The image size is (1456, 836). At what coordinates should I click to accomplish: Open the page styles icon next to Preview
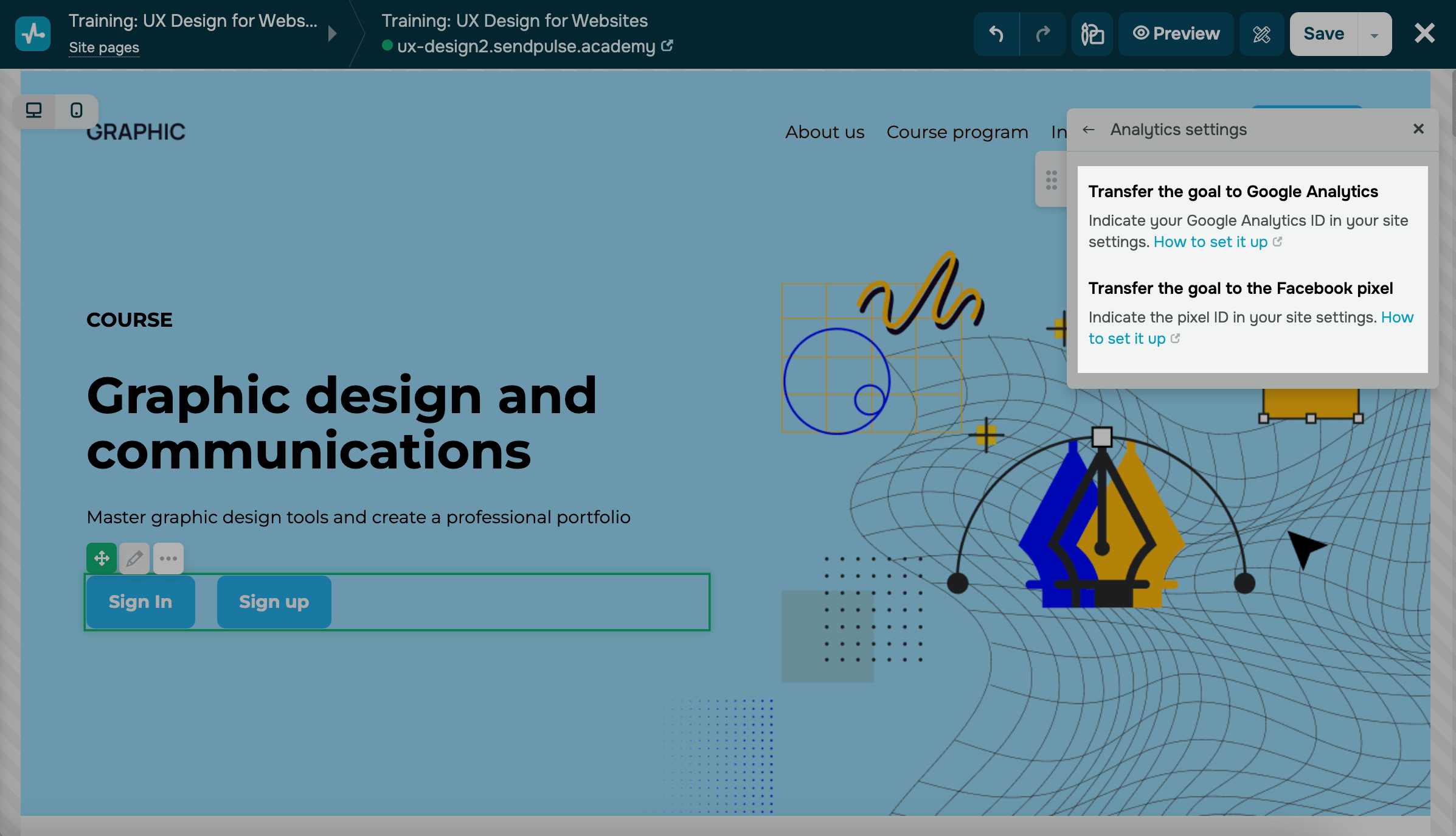click(1092, 34)
